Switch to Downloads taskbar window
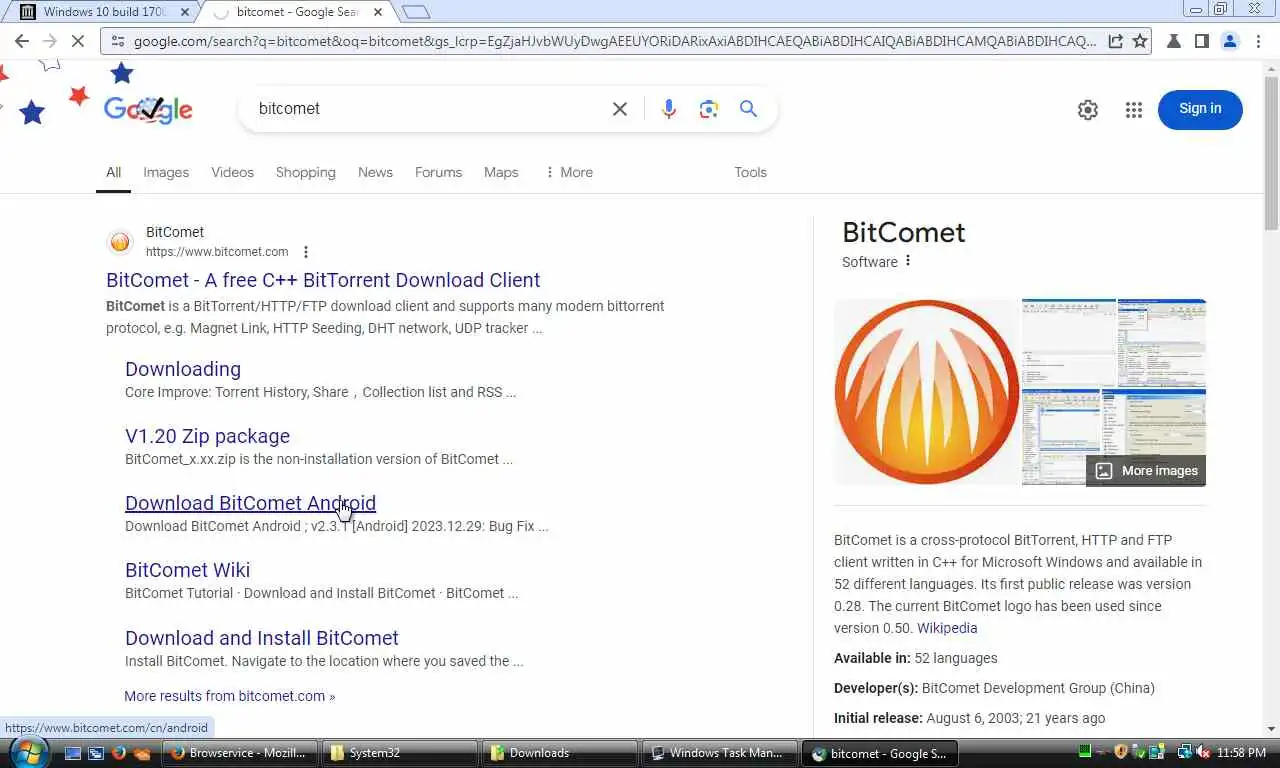The width and height of the screenshot is (1280, 768). [x=560, y=753]
